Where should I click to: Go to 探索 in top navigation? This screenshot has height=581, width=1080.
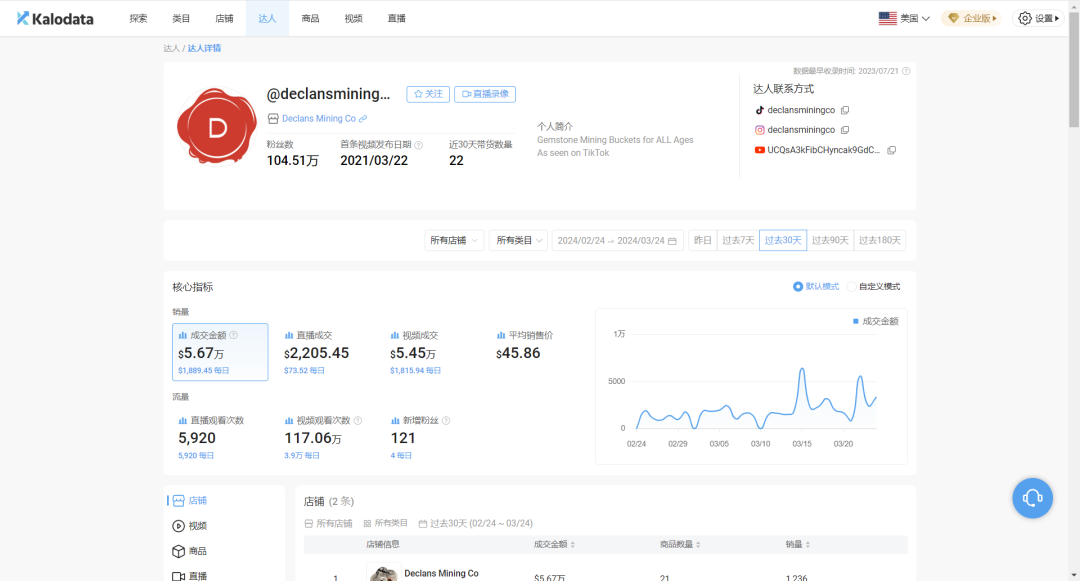coord(138,19)
